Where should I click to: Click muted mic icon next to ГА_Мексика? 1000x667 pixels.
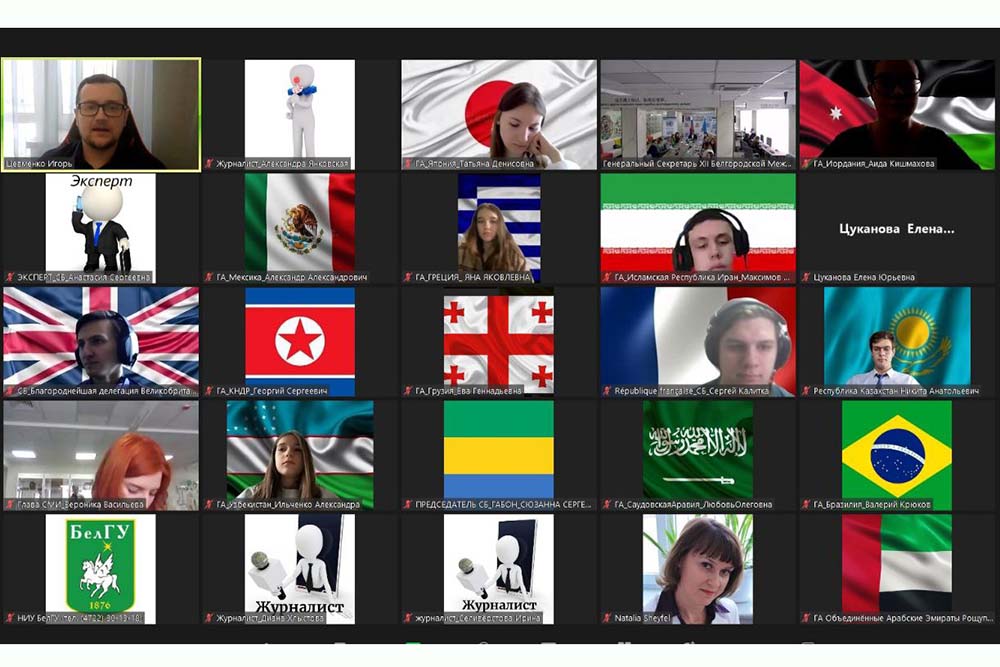tap(209, 277)
